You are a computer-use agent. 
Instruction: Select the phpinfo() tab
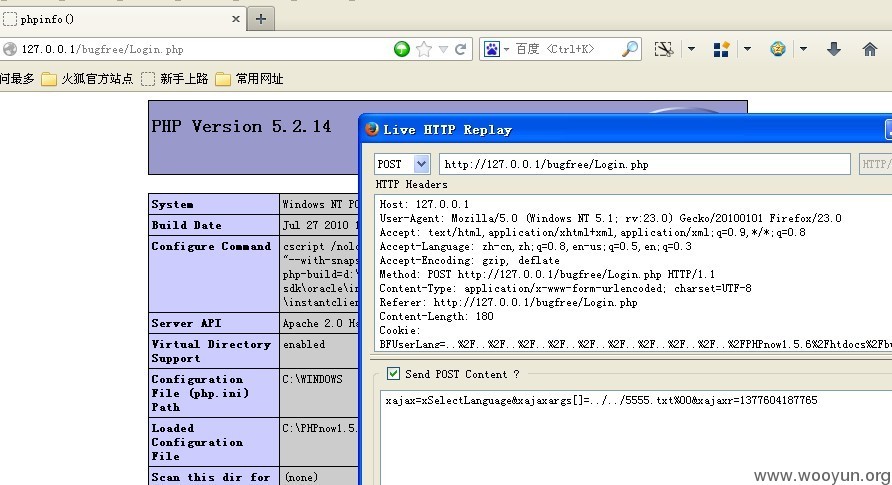(122, 19)
